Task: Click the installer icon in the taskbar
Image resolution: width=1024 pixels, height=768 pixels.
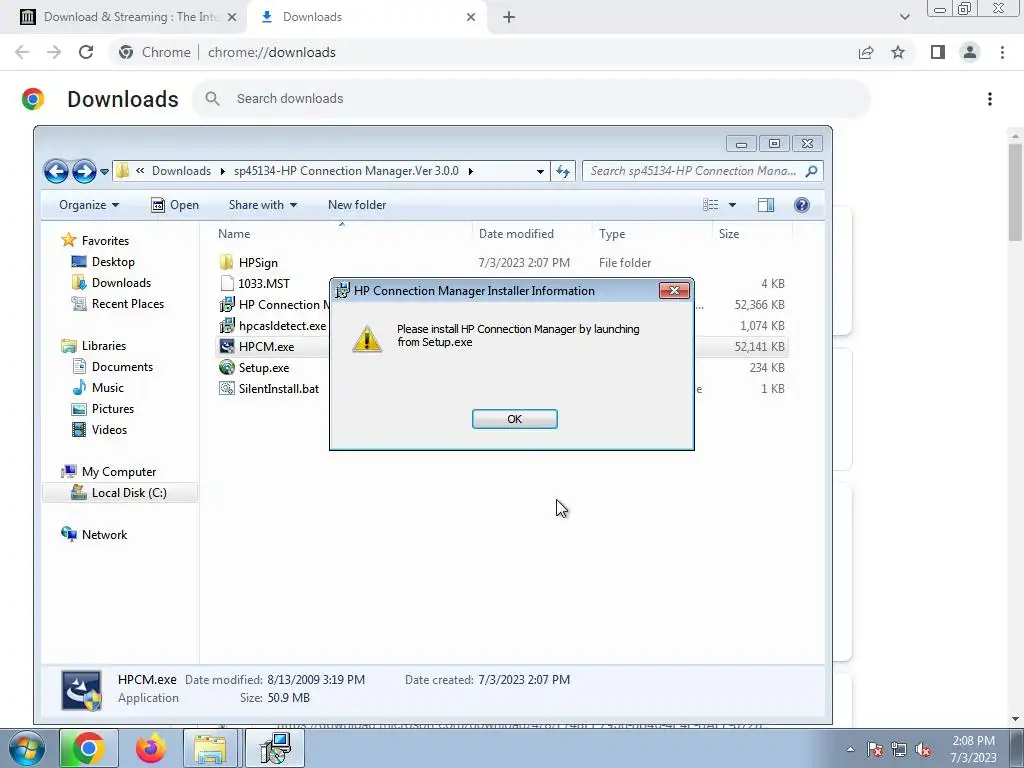Action: click(x=275, y=748)
